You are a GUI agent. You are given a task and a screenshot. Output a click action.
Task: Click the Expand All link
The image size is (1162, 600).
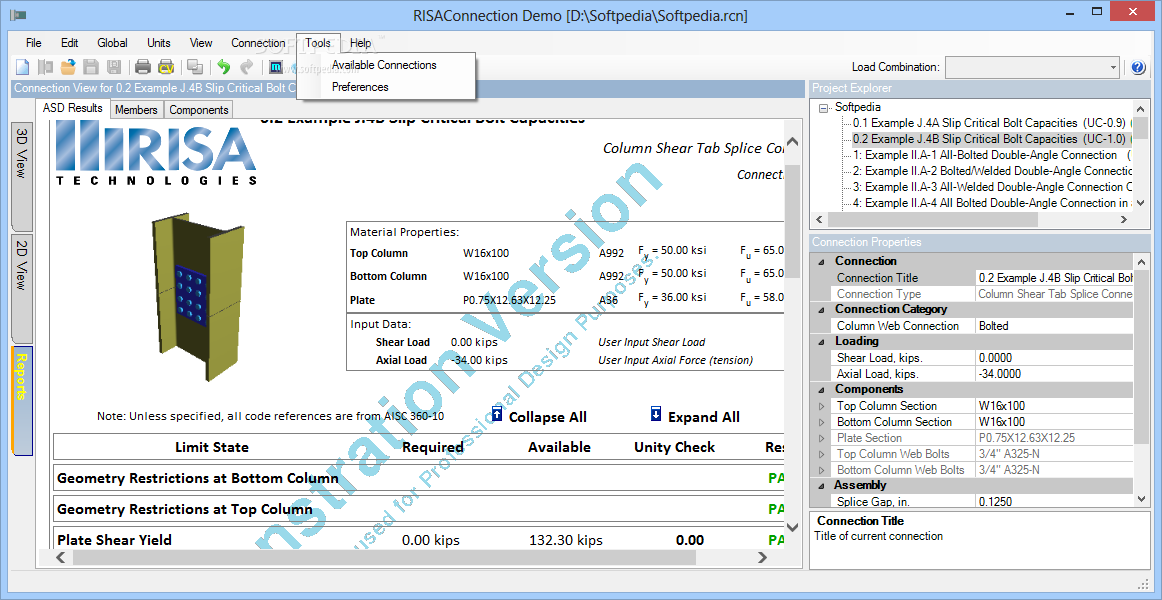pos(703,417)
